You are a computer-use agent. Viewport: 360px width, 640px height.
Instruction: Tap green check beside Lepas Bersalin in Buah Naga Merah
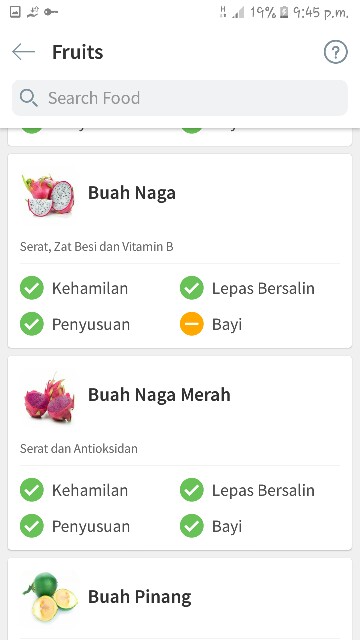(x=191, y=490)
